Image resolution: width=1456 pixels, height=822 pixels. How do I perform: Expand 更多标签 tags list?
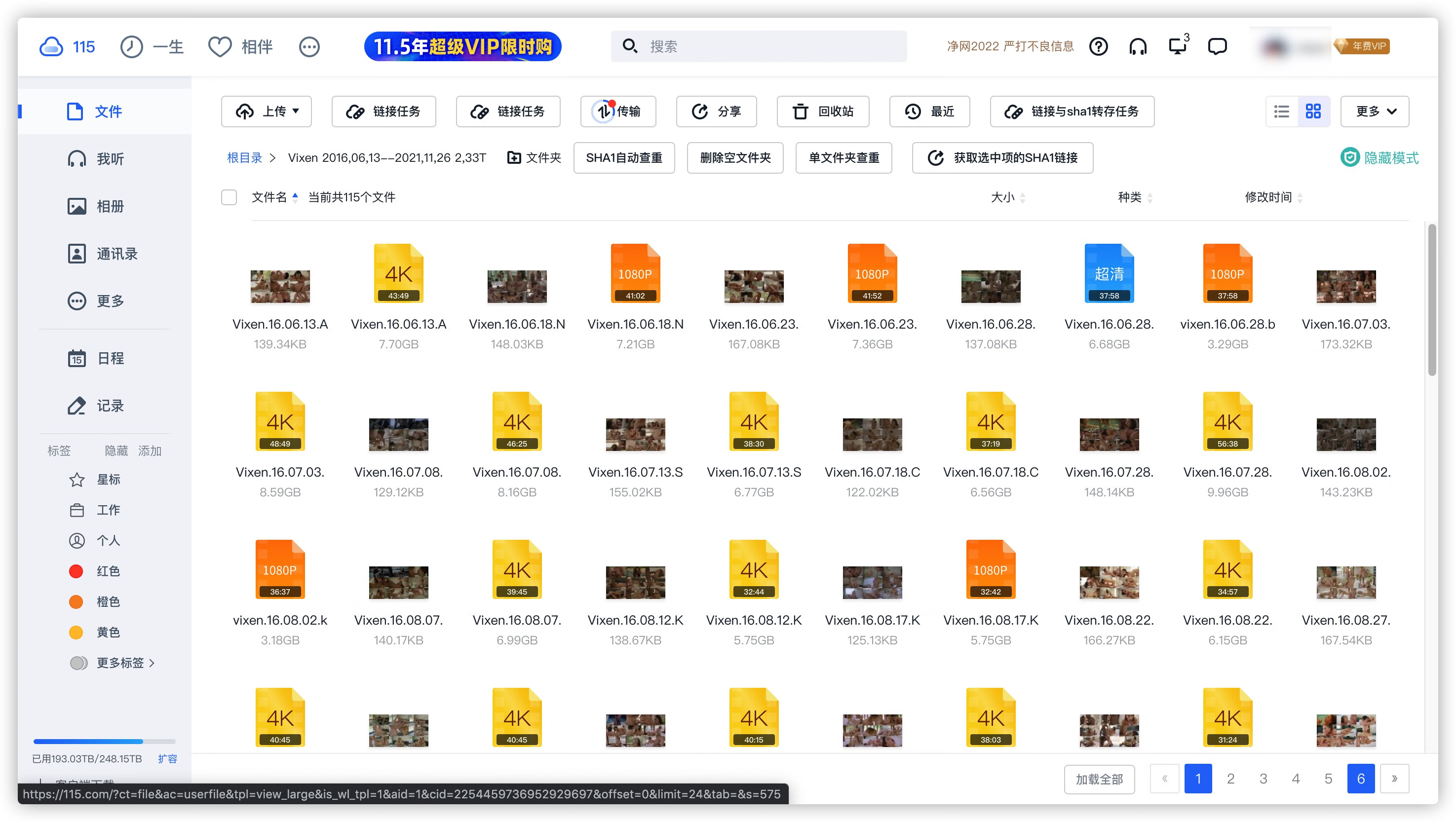click(x=112, y=663)
